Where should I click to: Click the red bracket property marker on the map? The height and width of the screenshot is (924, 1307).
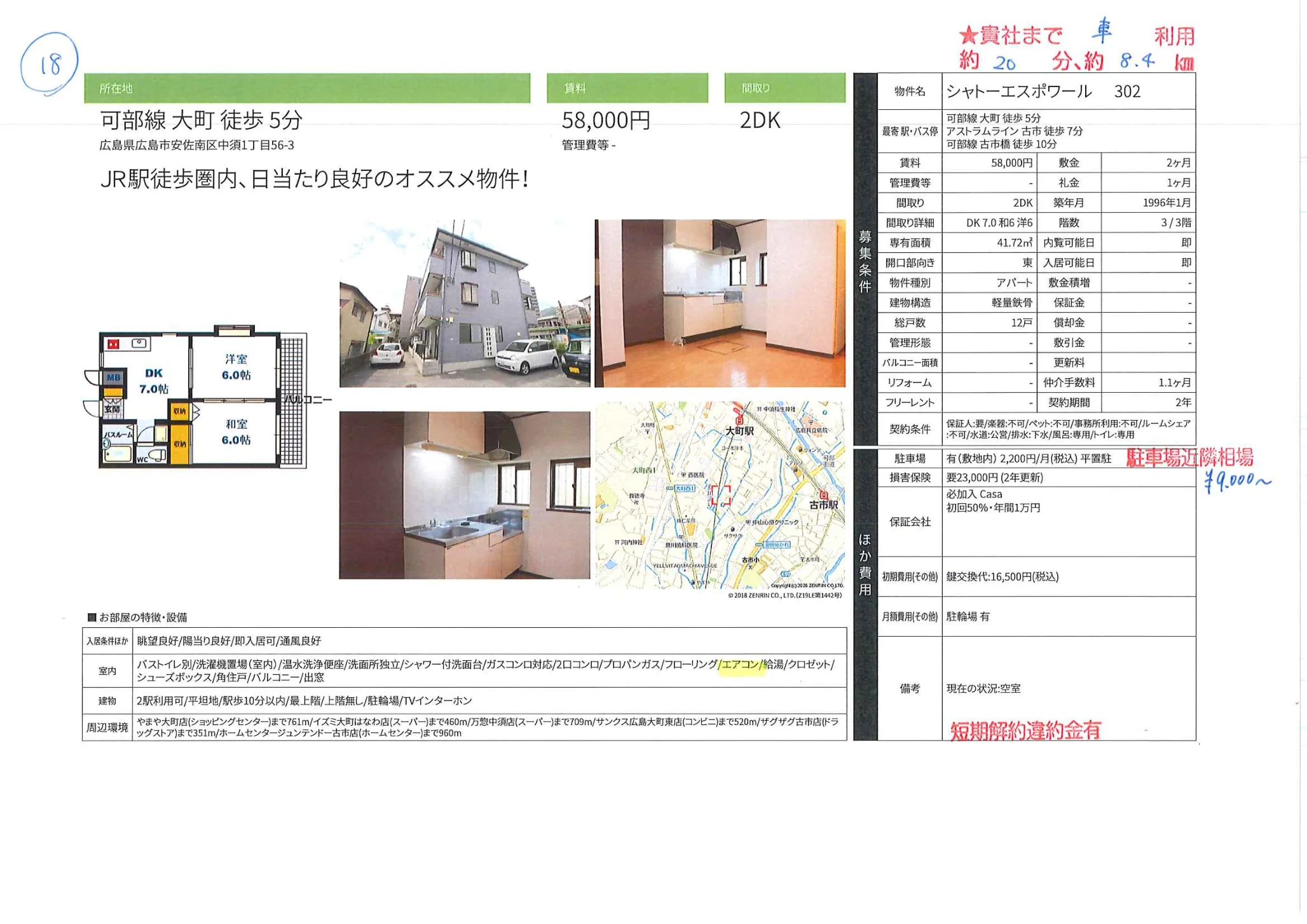pyautogui.click(x=720, y=495)
